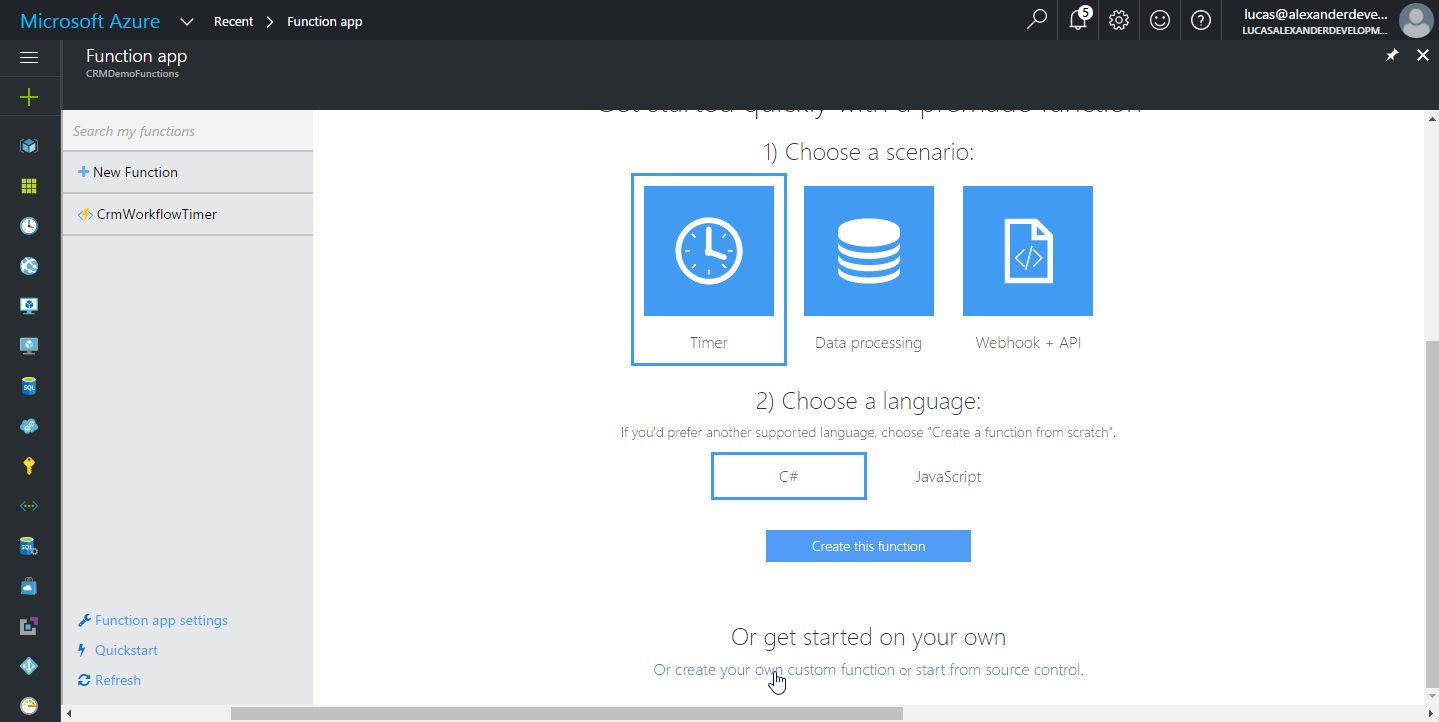
Task: Click start from source control link
Action: coord(1000,670)
